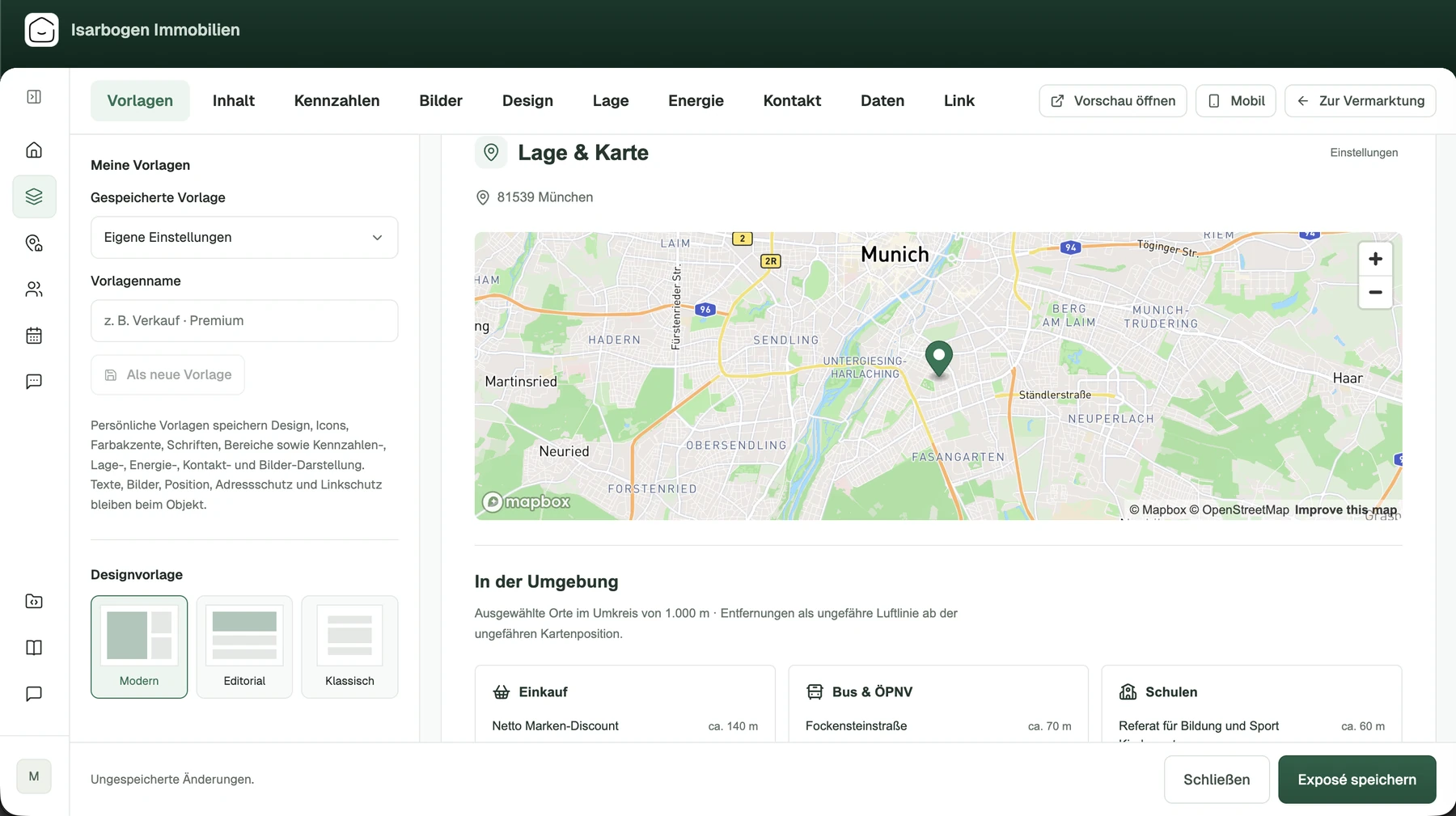Expand the sidebar with the panel toggle icon
This screenshot has height=816, width=1456.
point(34,97)
